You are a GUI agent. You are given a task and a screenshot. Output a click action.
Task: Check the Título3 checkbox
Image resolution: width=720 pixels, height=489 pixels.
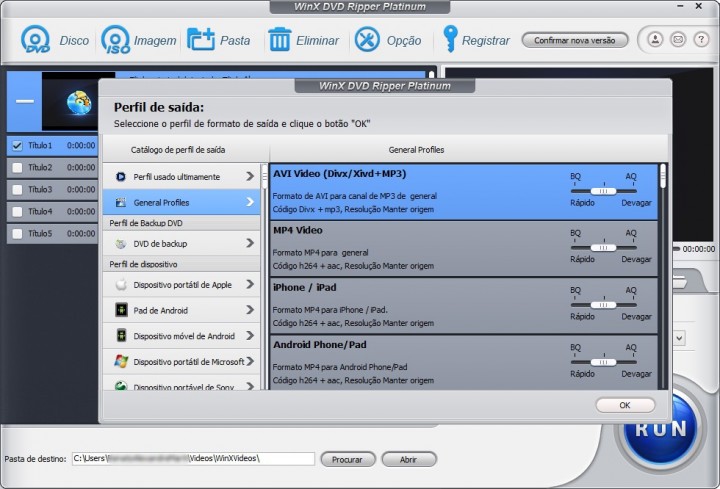[17, 190]
